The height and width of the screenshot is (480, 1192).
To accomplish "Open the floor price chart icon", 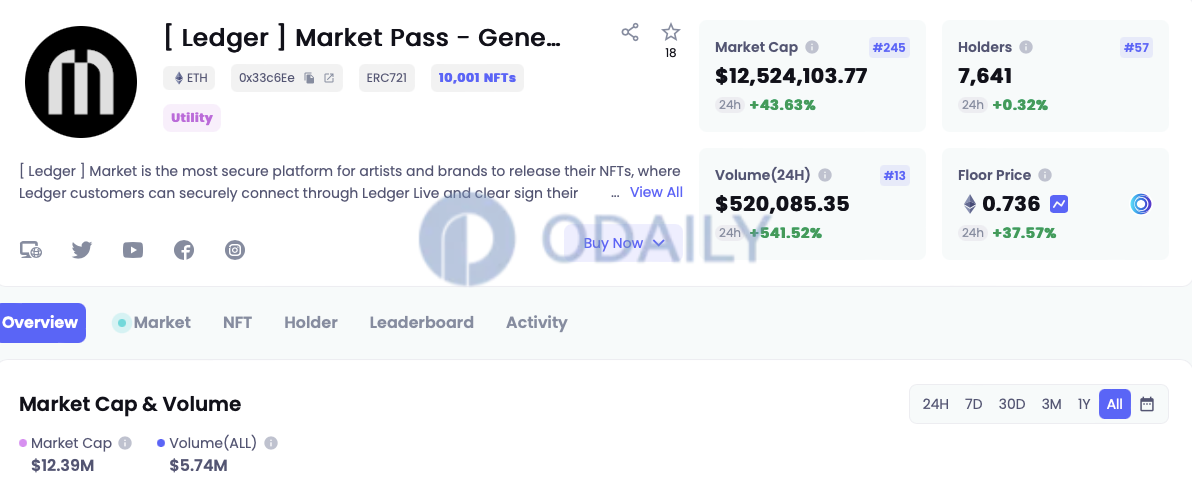I will pyautogui.click(x=1059, y=204).
